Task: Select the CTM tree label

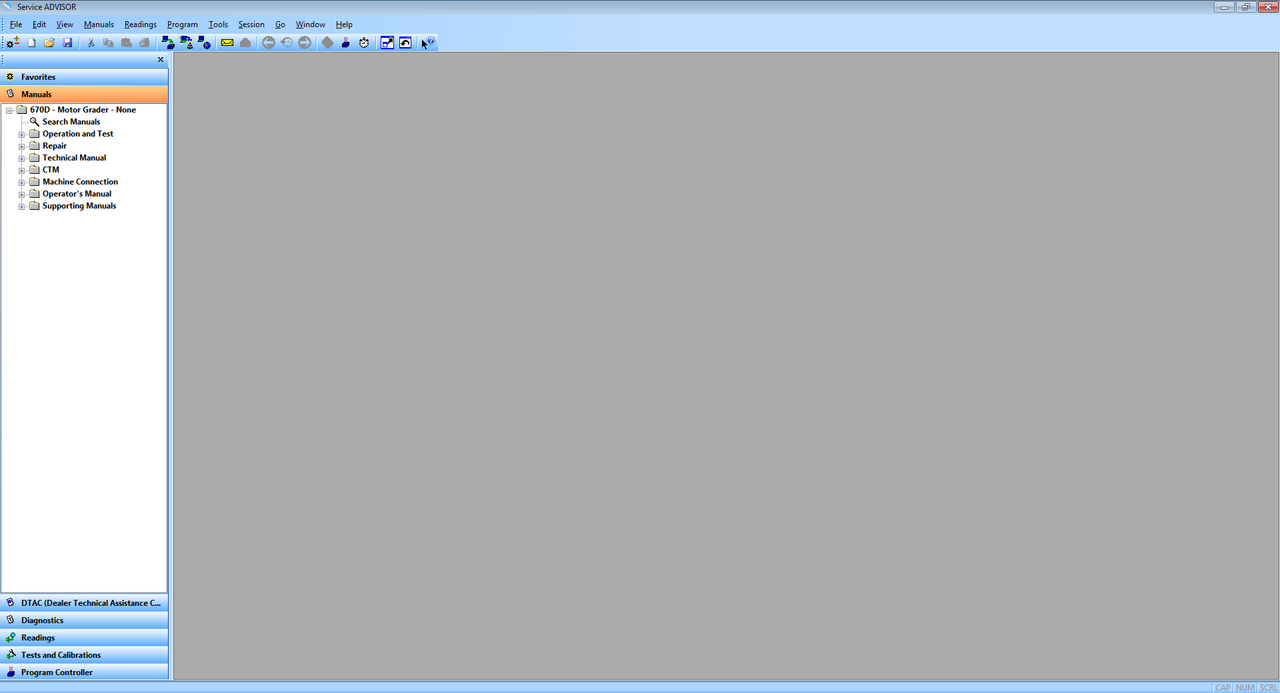Action: [x=51, y=170]
